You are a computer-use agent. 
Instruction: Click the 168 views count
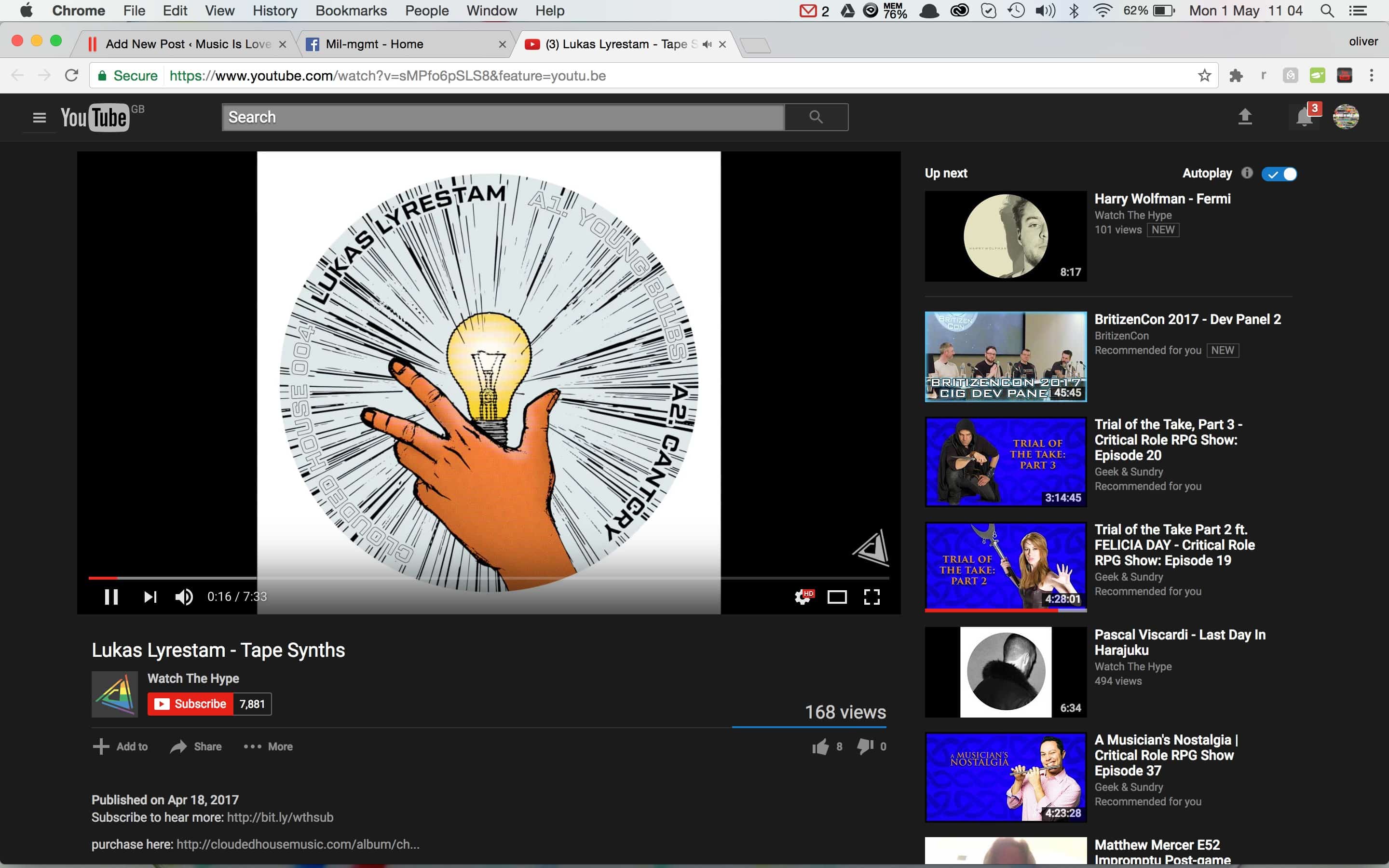pyautogui.click(x=845, y=712)
